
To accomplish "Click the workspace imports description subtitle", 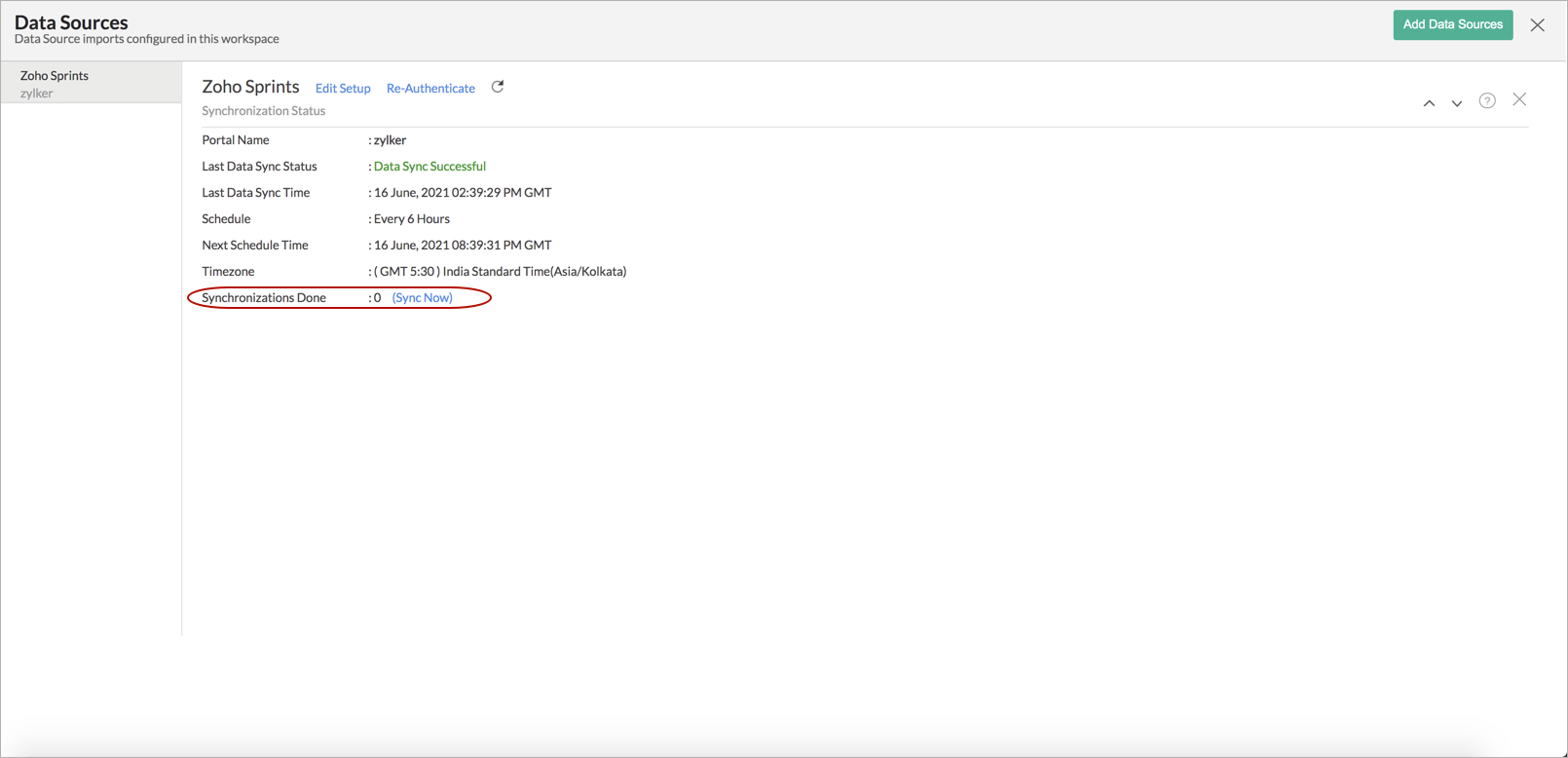I will click(147, 39).
